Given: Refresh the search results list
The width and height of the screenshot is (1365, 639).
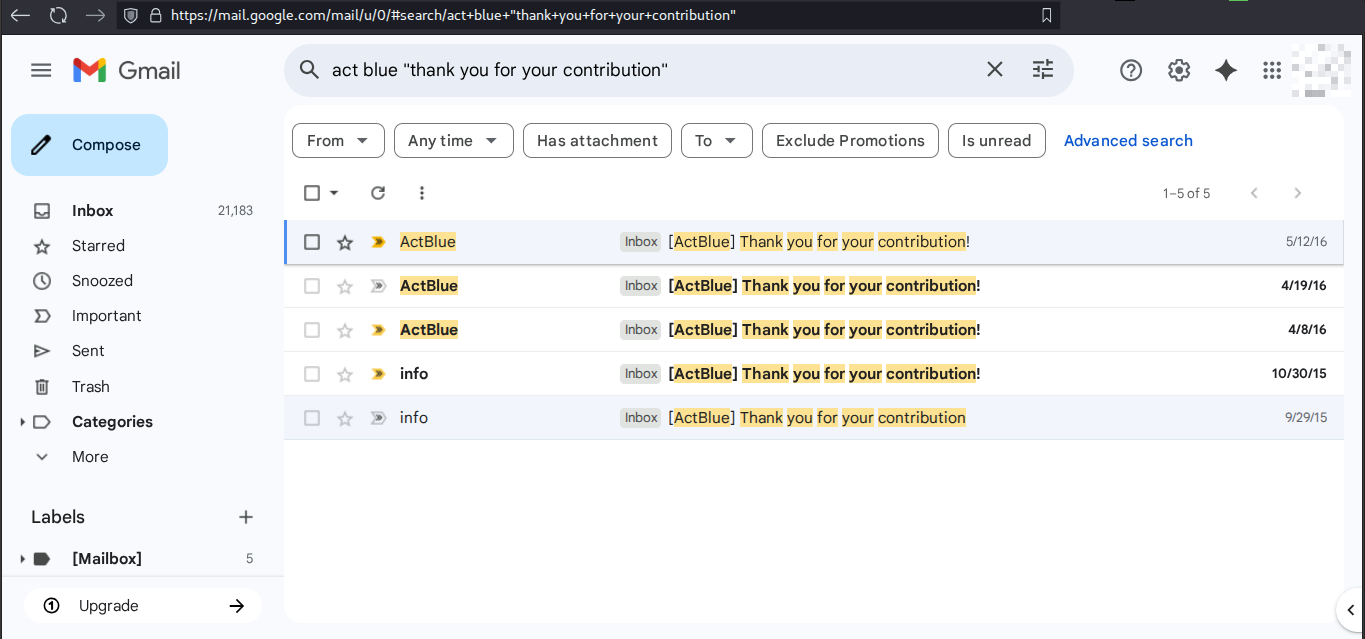Looking at the screenshot, I should (x=378, y=193).
